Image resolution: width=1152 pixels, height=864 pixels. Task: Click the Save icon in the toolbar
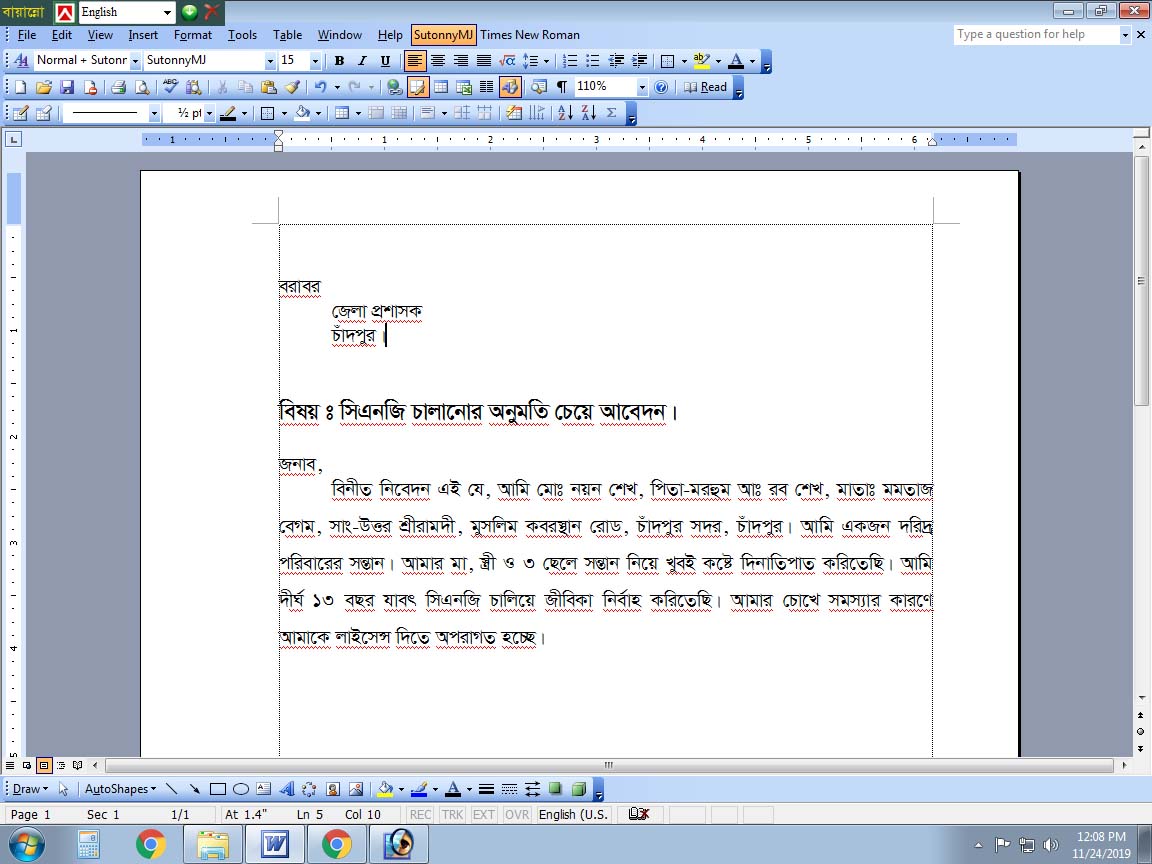(x=67, y=87)
